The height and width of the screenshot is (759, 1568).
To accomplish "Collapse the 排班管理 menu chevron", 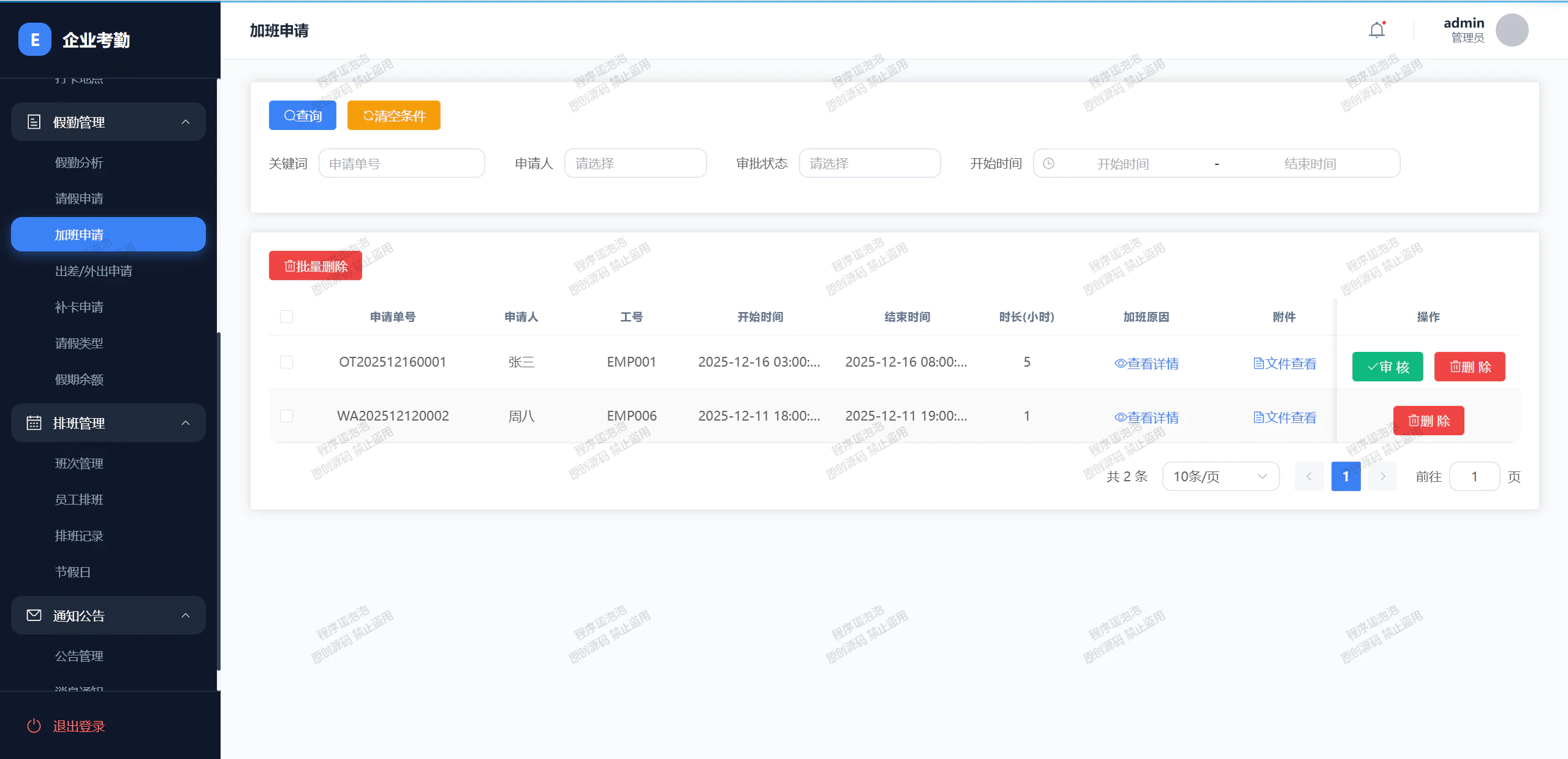I will [186, 423].
